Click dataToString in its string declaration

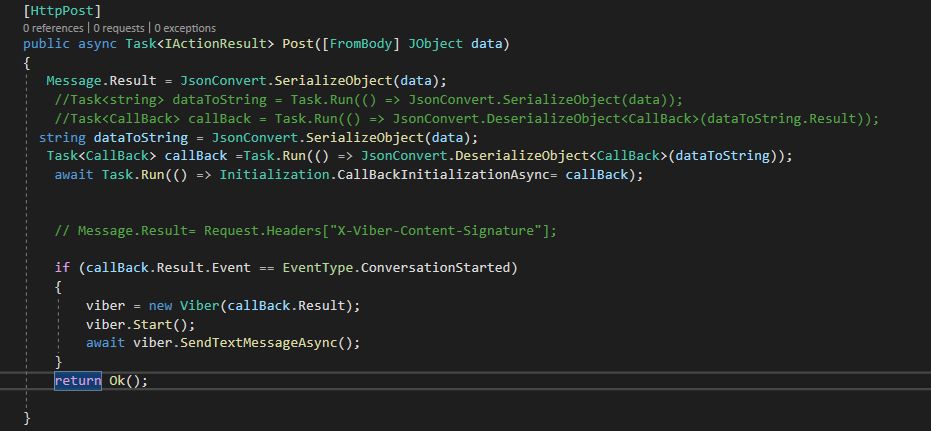[x=141, y=138]
